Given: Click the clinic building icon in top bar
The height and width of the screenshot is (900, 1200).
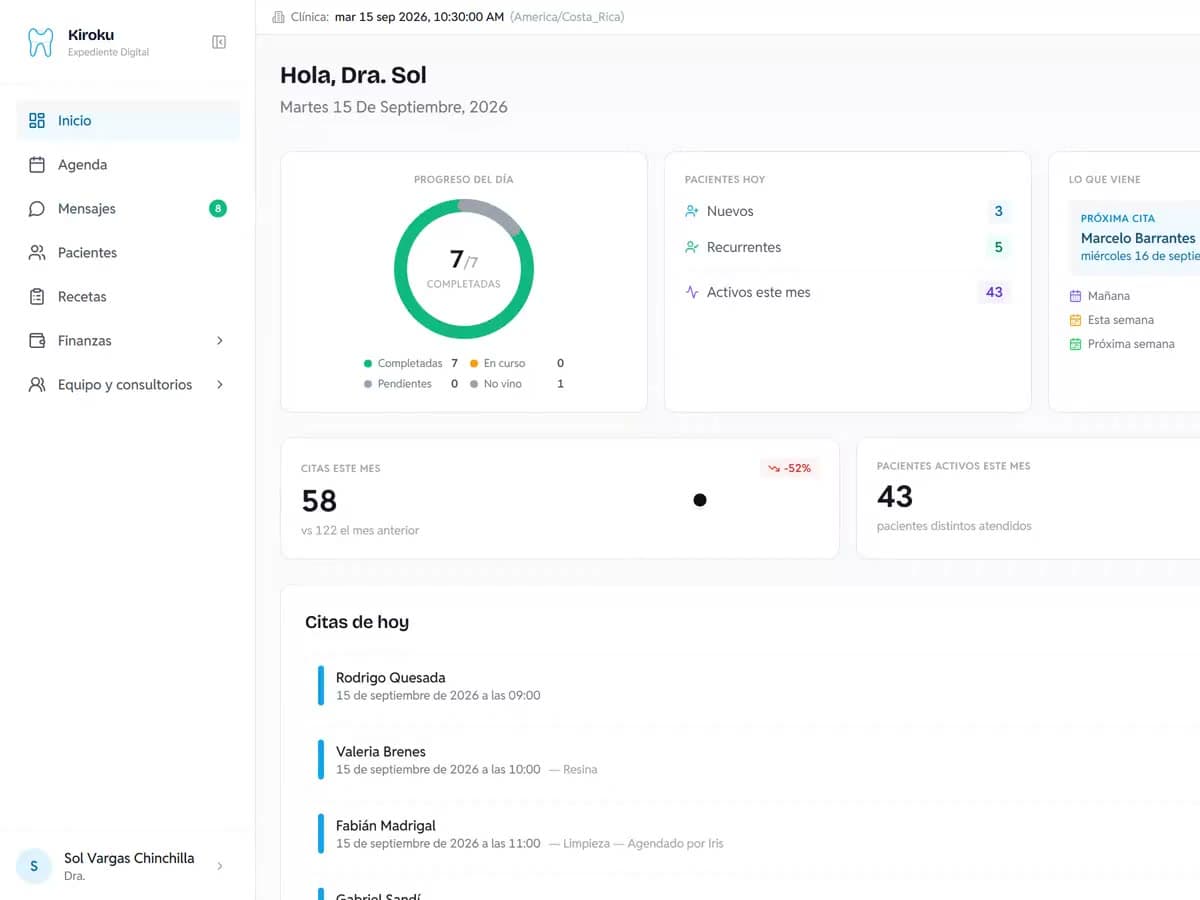Looking at the screenshot, I should click(278, 17).
